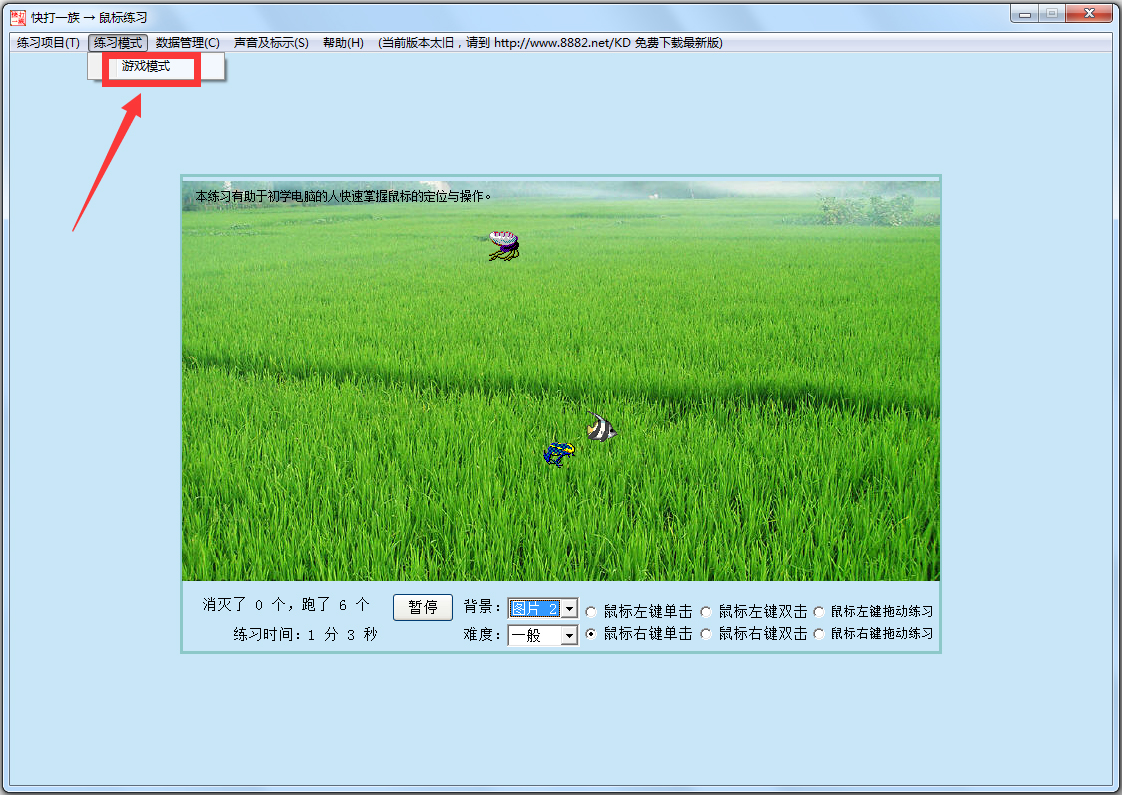1122x795 pixels.
Task: Select 鼠标右键拖动练习 mode
Action: pyautogui.click(x=820, y=634)
